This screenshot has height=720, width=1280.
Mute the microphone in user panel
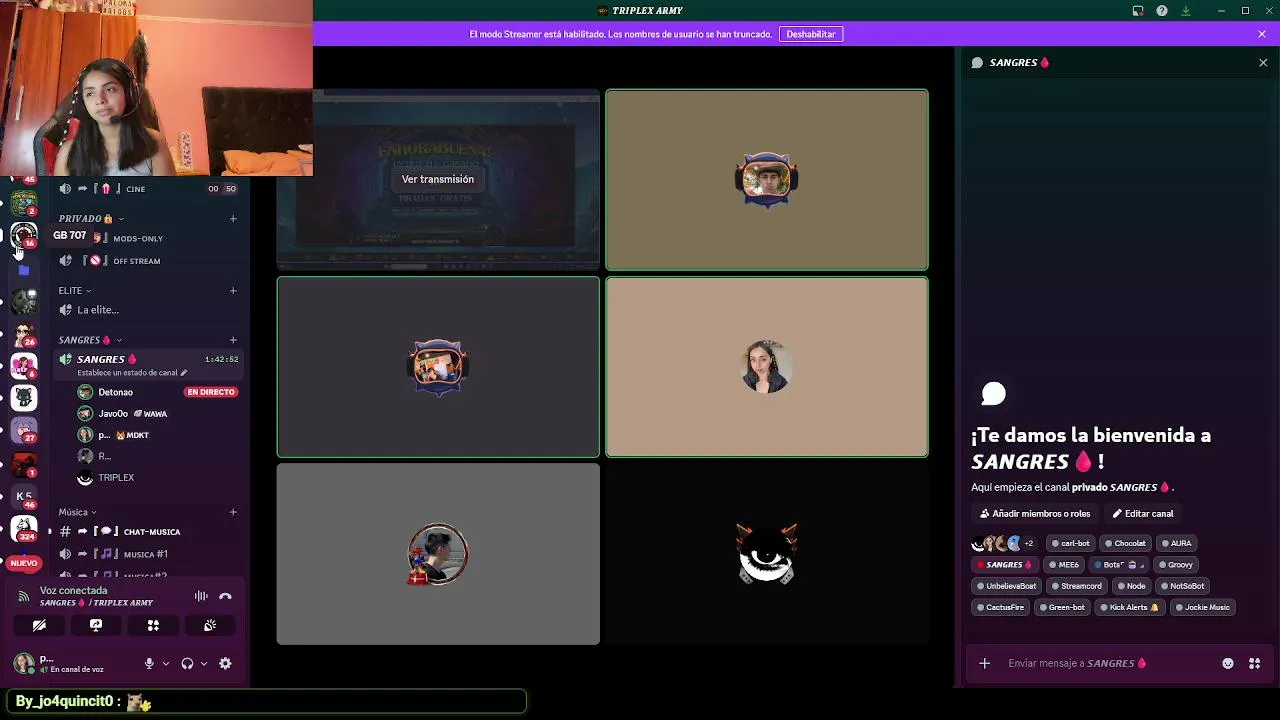(149, 663)
